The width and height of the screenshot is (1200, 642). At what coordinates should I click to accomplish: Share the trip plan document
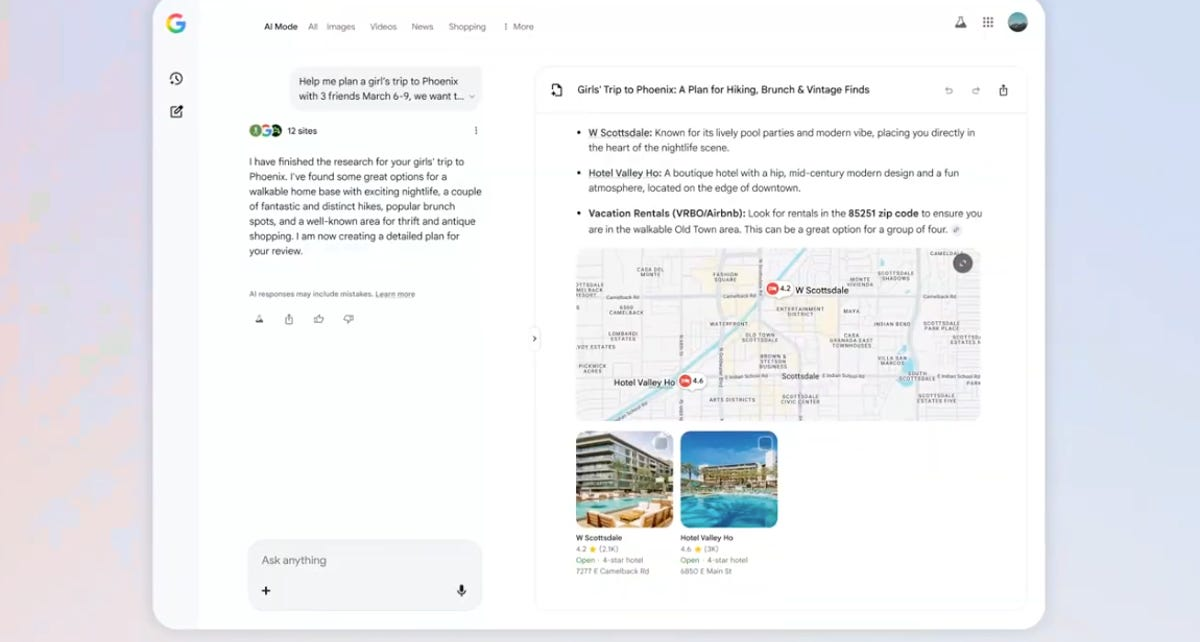pos(1003,90)
